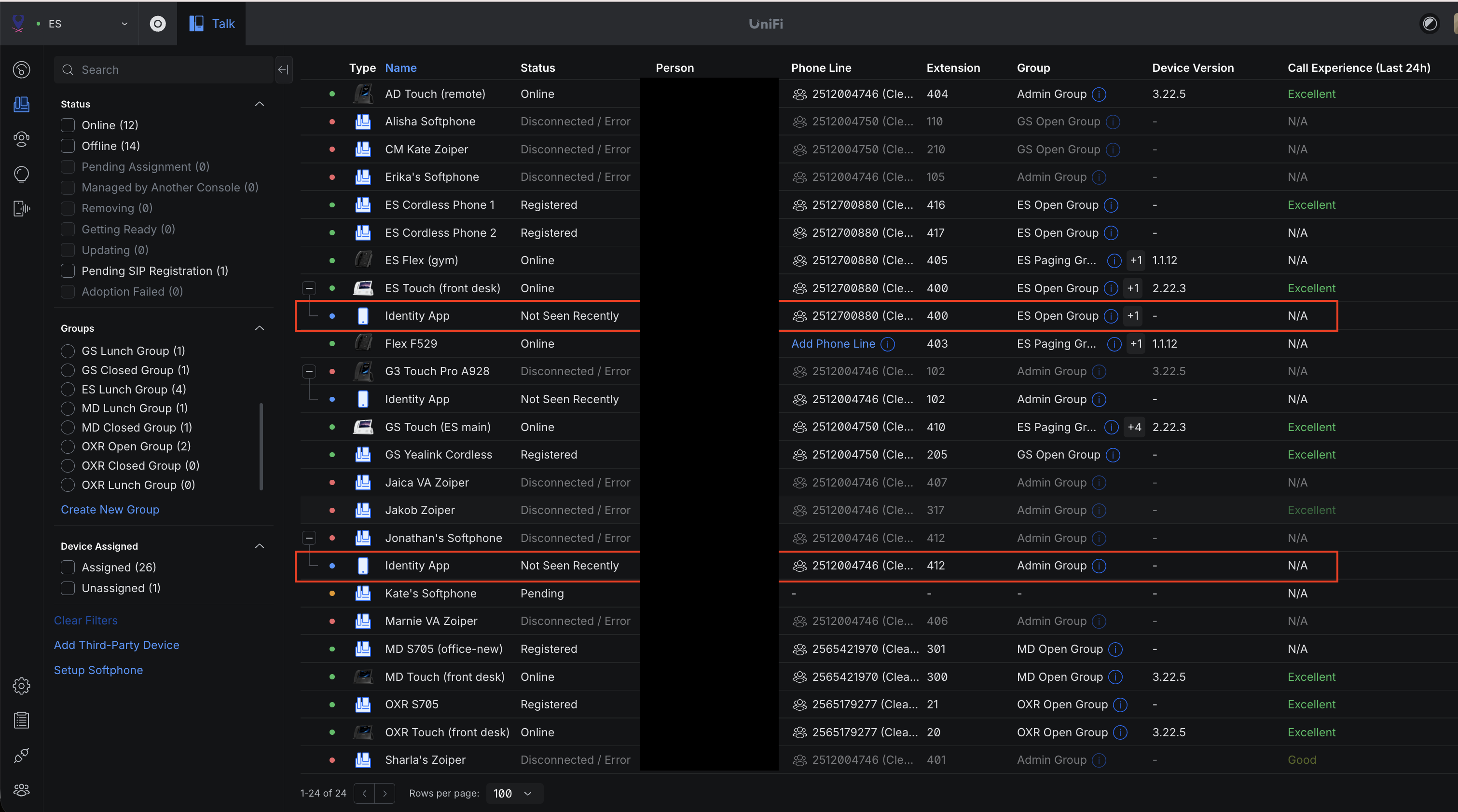Click info icon beside Add Phone Line
1458x812 pixels.
tap(888, 344)
